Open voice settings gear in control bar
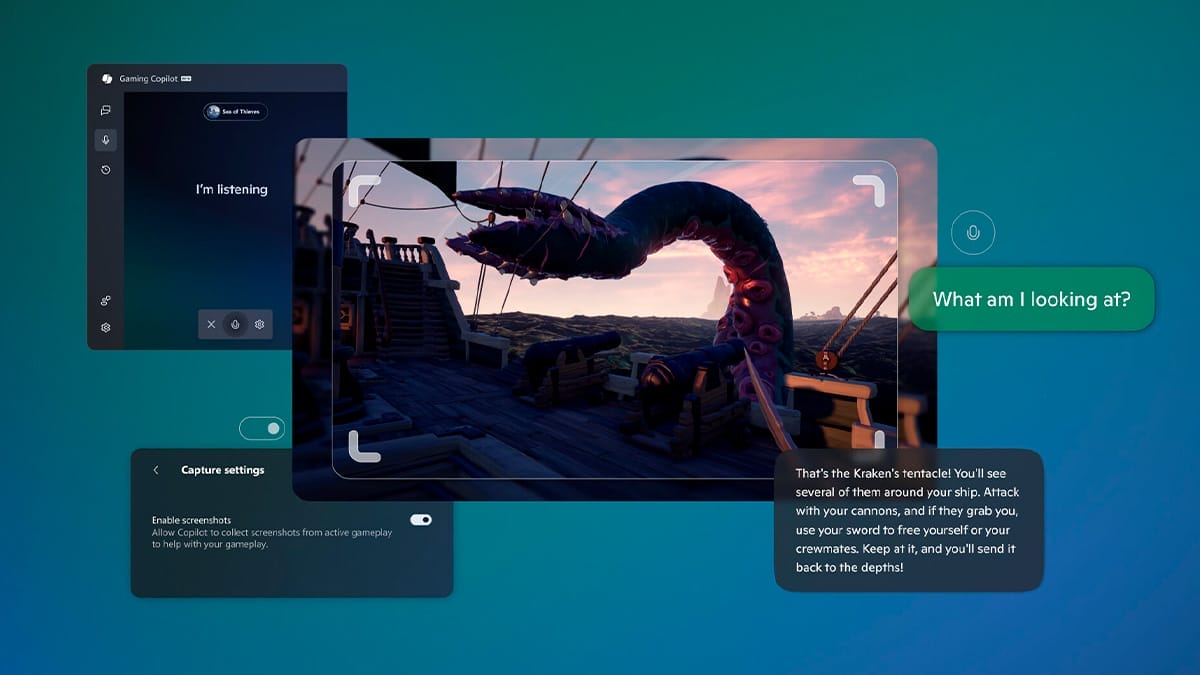This screenshot has width=1200, height=675. [x=259, y=324]
